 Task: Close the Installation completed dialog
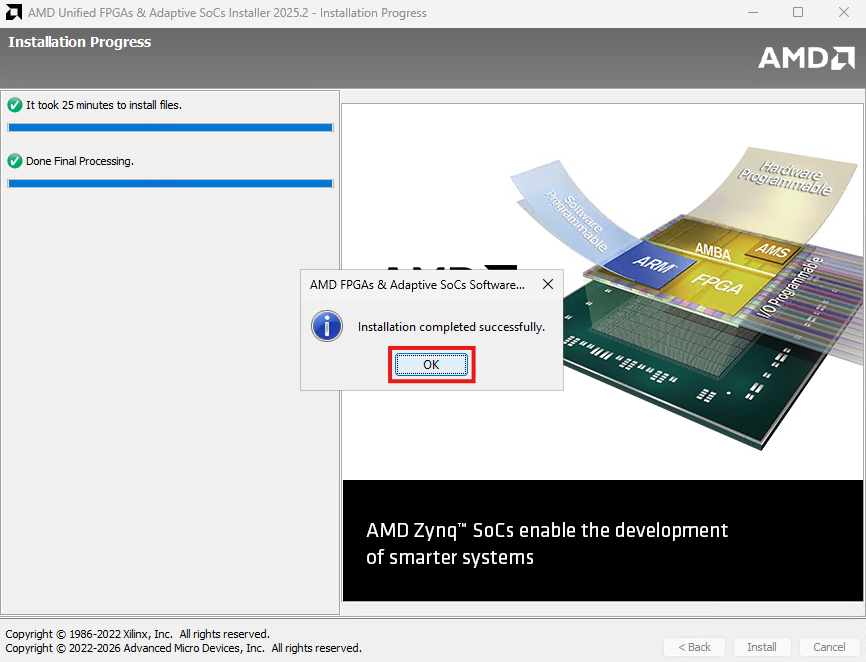point(548,284)
